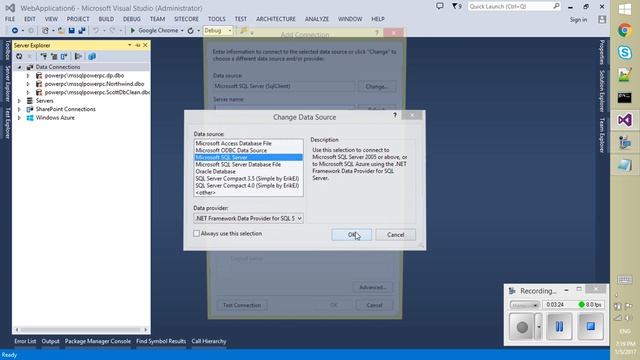This screenshot has height=360, width=640.
Task: Expand the Windows Azure node
Action: [19, 118]
